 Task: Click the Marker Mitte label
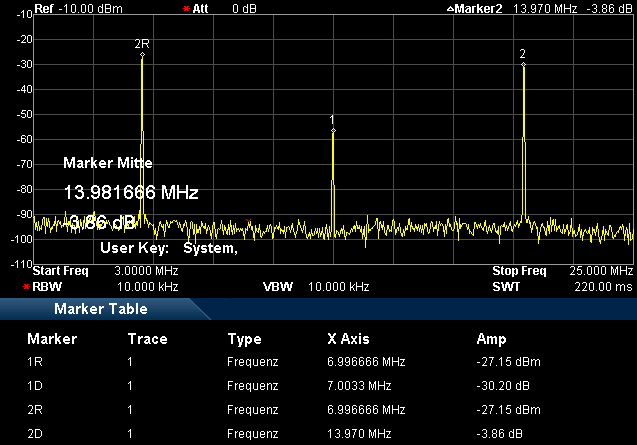point(108,162)
